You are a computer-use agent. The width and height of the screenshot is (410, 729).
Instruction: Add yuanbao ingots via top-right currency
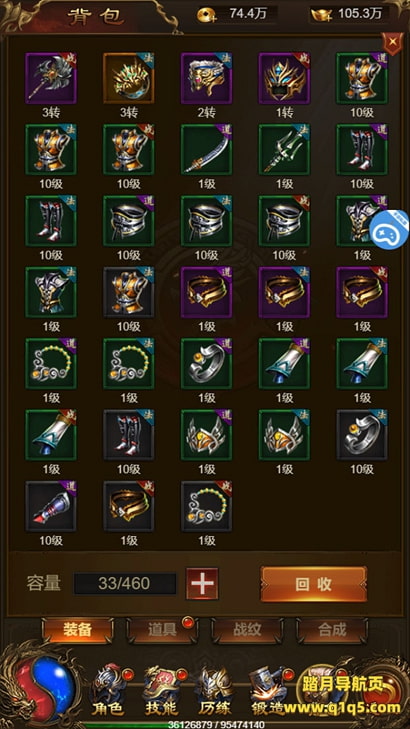click(323, 15)
